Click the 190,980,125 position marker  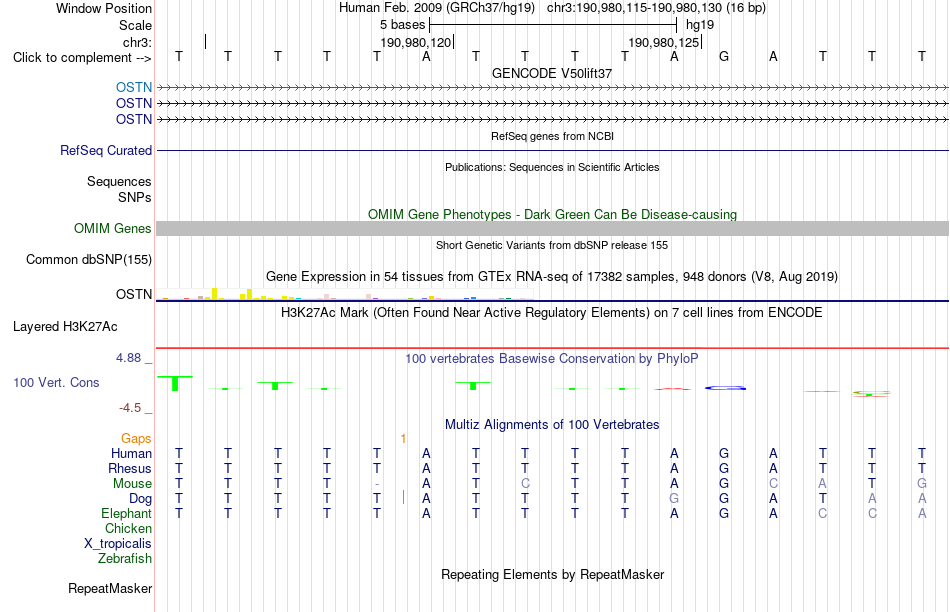pyautogui.click(x=664, y=42)
